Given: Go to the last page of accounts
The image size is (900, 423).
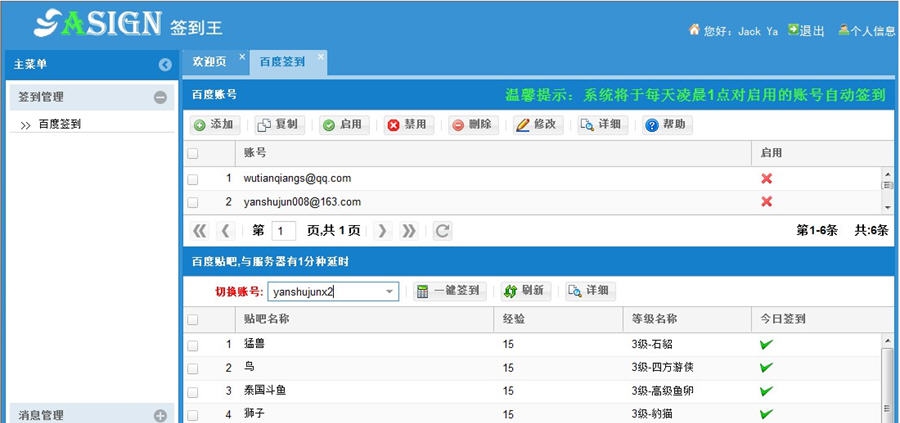Looking at the screenshot, I should pos(409,231).
